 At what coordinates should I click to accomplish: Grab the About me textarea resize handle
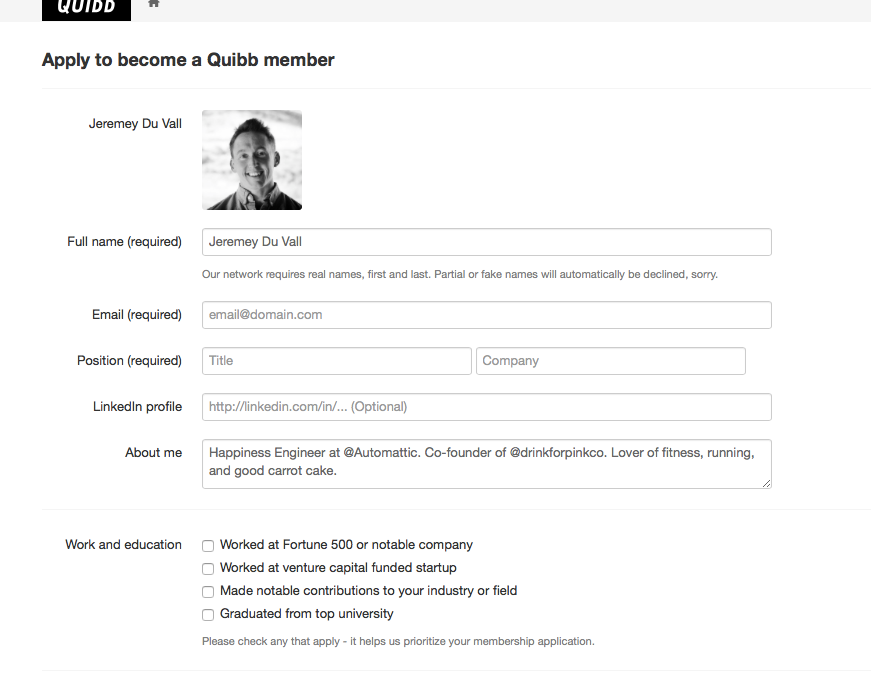(767, 484)
